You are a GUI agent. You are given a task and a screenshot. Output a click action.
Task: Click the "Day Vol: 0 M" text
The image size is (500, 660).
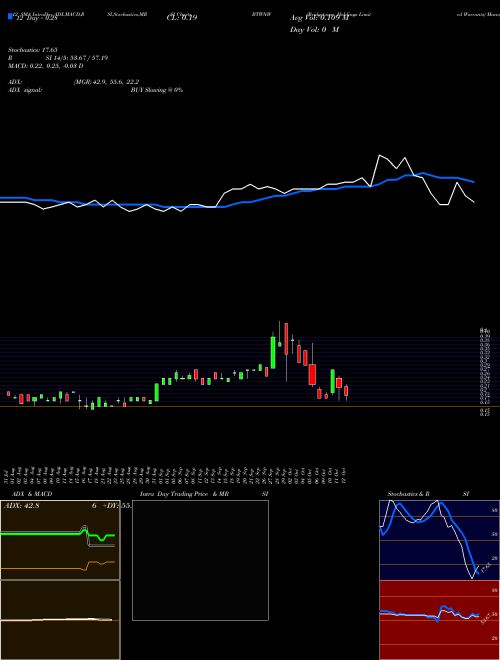(x=314, y=30)
